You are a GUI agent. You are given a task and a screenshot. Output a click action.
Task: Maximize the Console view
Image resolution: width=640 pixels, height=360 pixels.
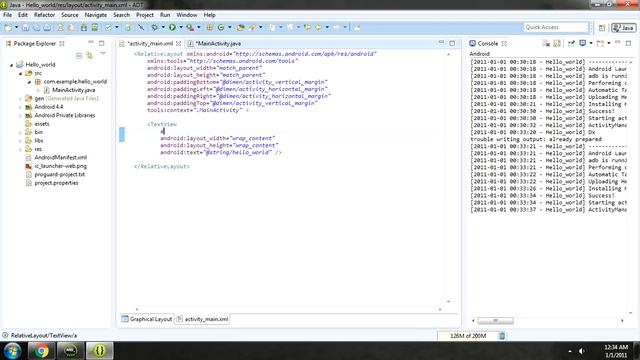point(629,43)
